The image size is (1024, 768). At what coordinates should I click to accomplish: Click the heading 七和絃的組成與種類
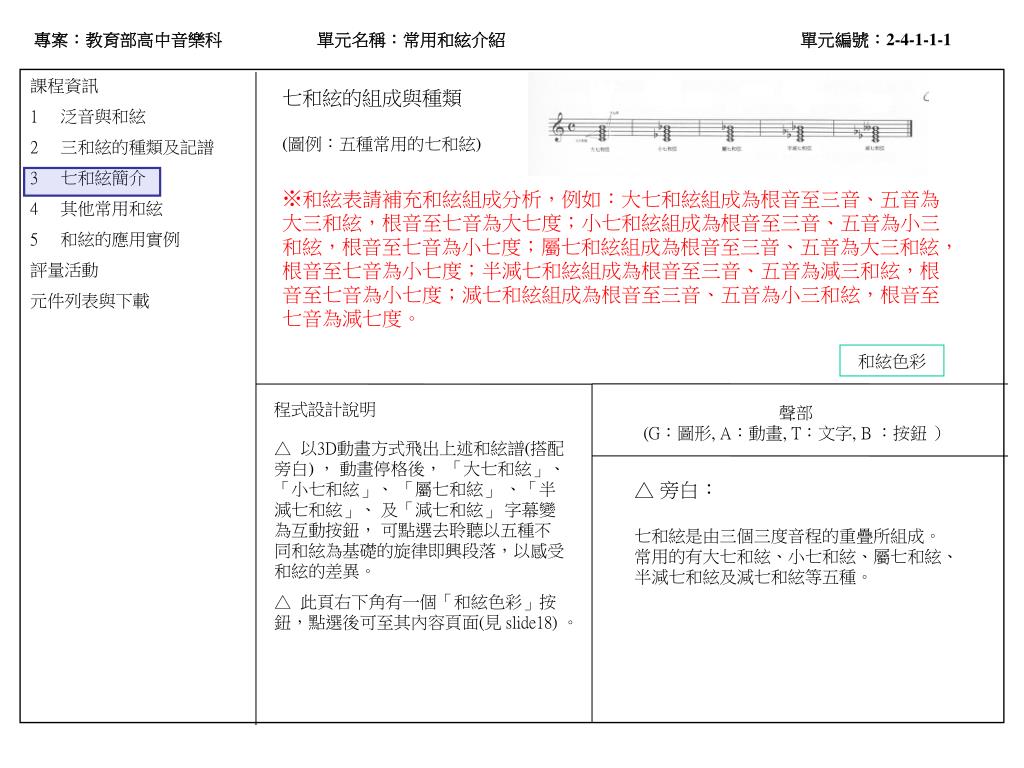(372, 99)
